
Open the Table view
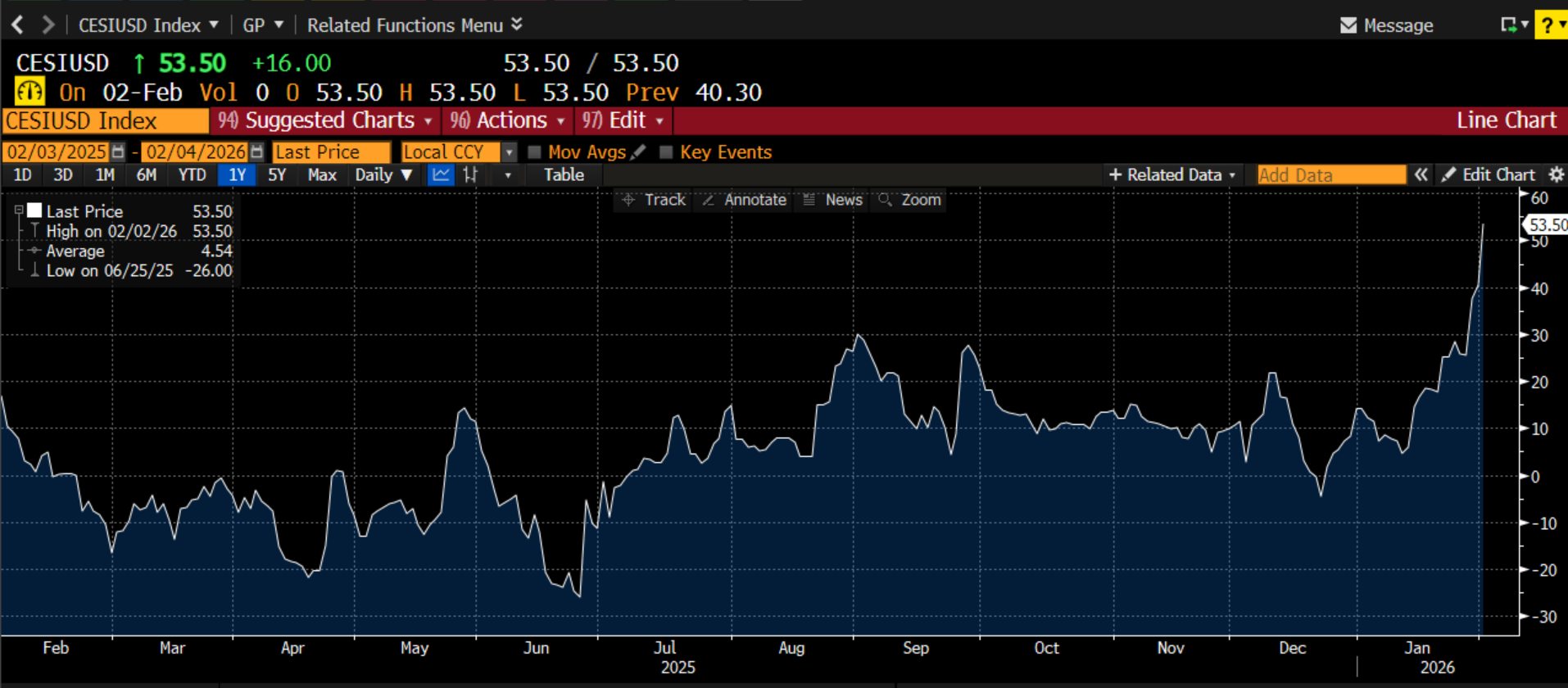(564, 174)
